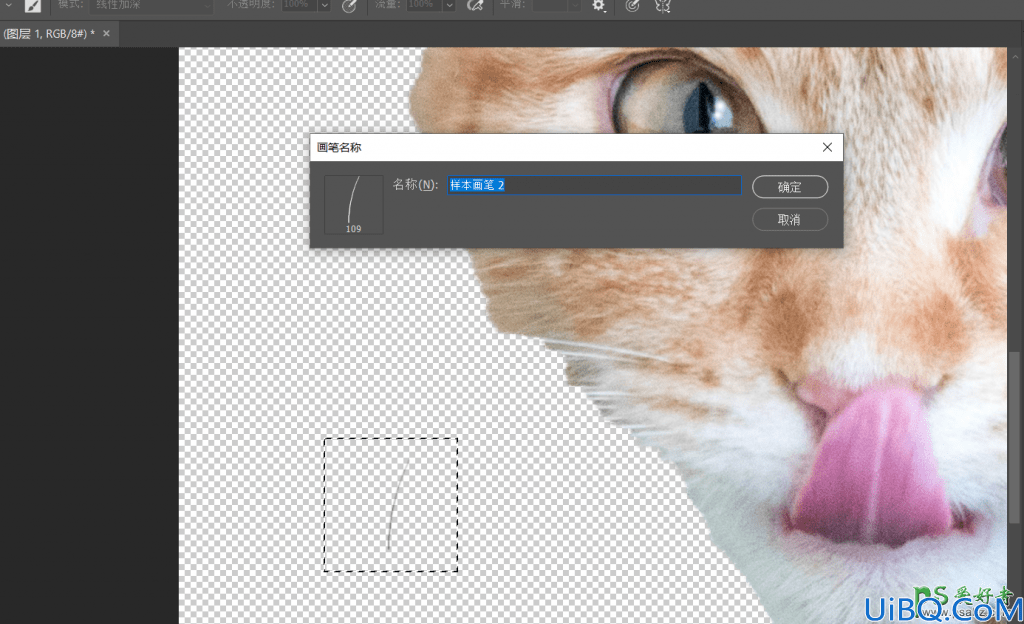Open the 模式 blend mode dropdown showing 线性加深

click(x=151, y=5)
